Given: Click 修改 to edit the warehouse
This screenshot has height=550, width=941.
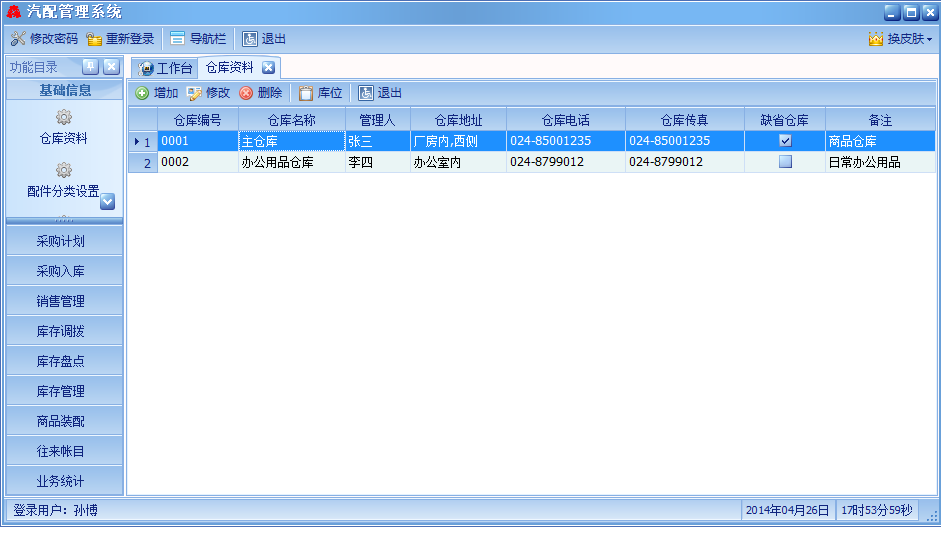Looking at the screenshot, I should pyautogui.click(x=208, y=93).
